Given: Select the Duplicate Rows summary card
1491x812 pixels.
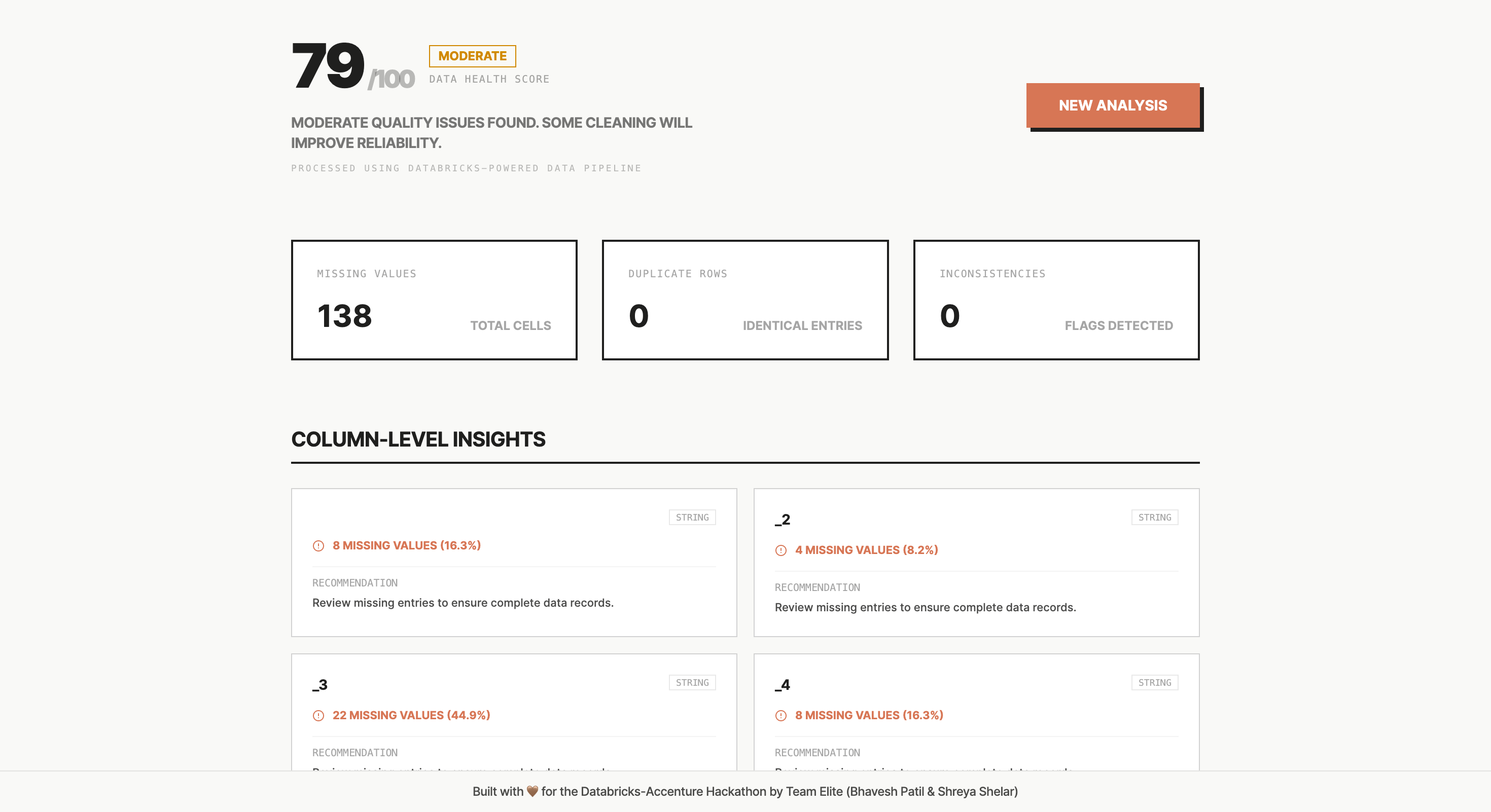Looking at the screenshot, I should (x=745, y=300).
